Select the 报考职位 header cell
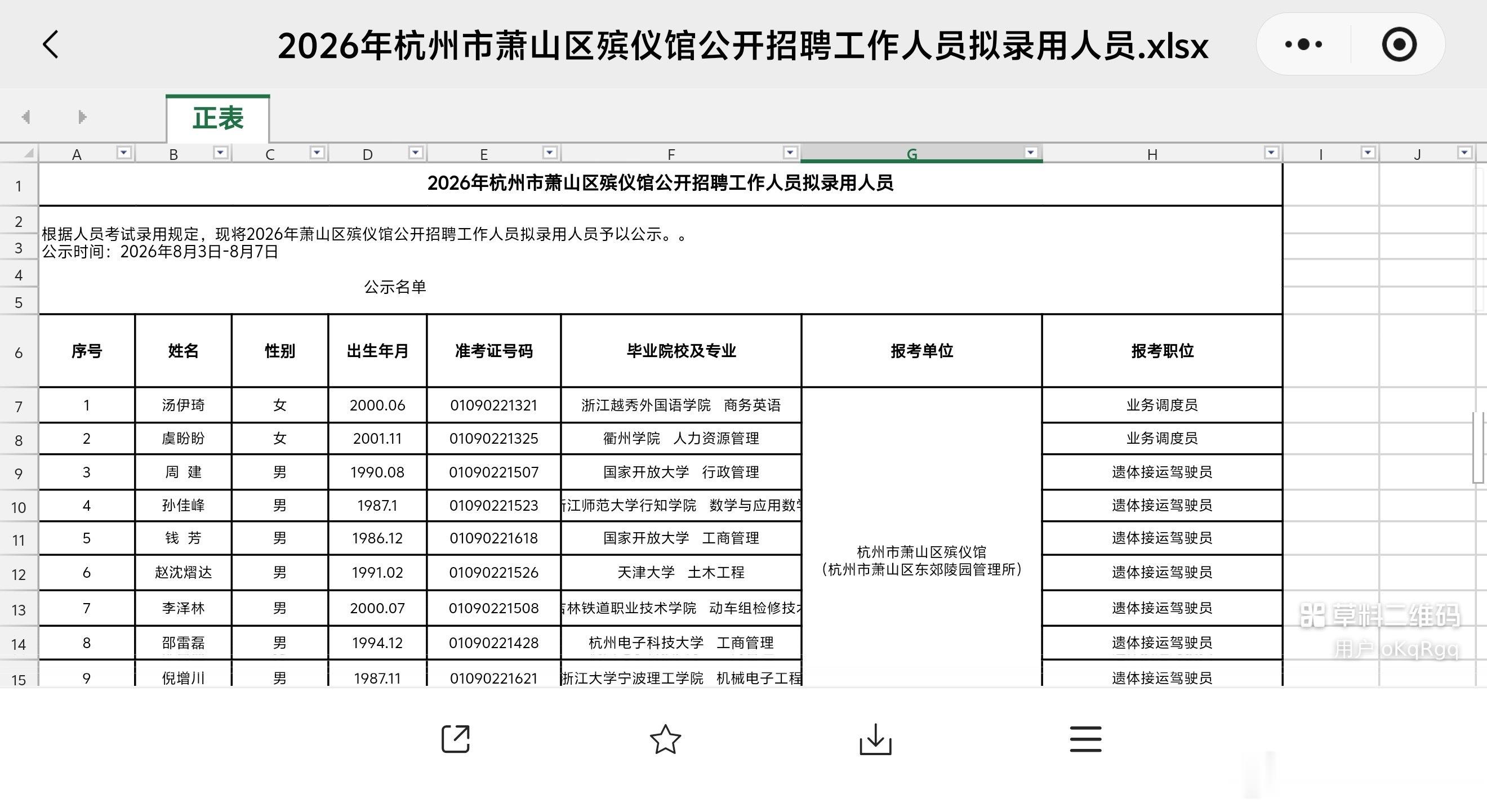The width and height of the screenshot is (1487, 812). click(1163, 351)
